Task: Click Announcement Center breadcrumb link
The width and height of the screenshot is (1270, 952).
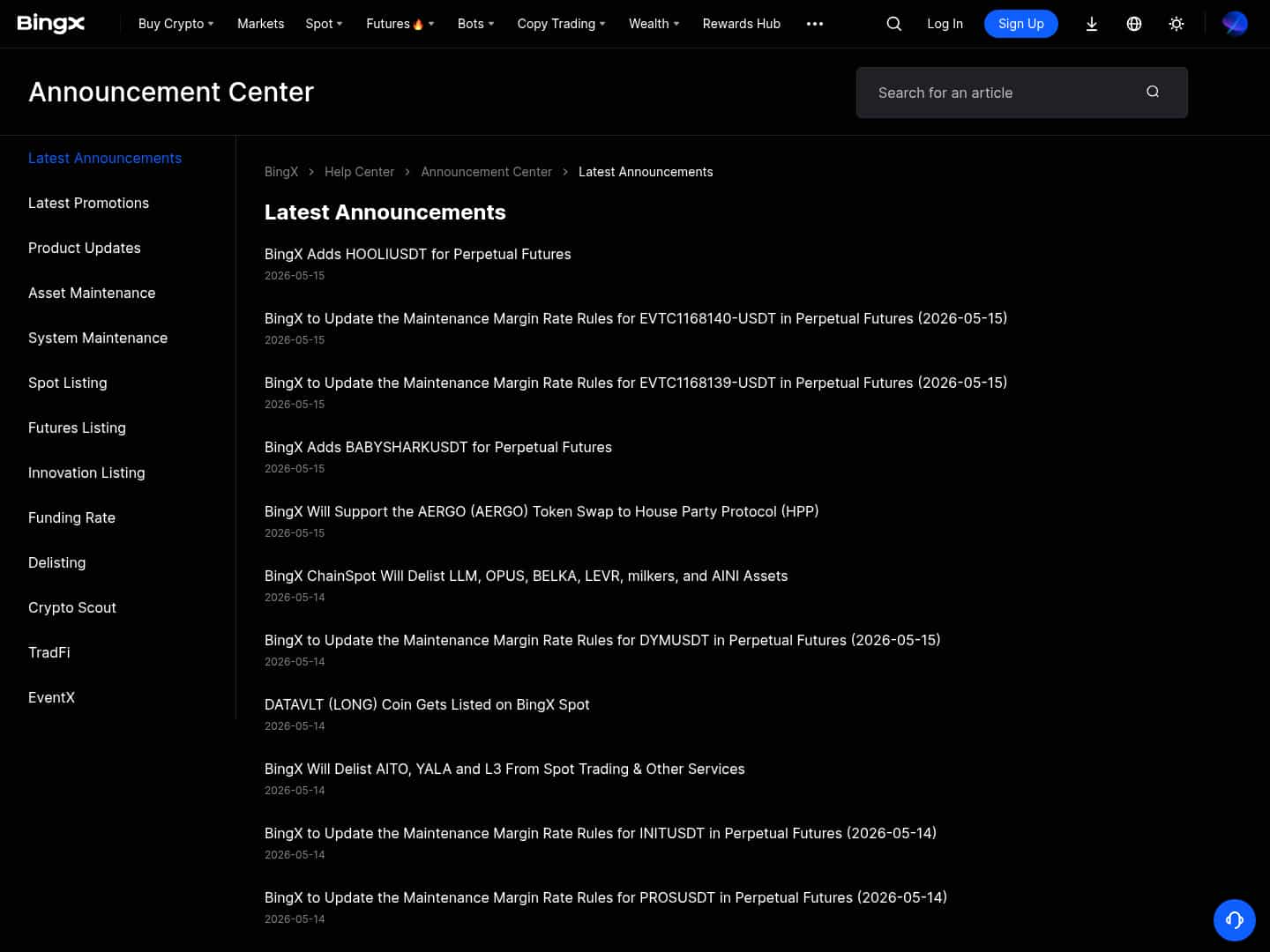Action: click(486, 172)
